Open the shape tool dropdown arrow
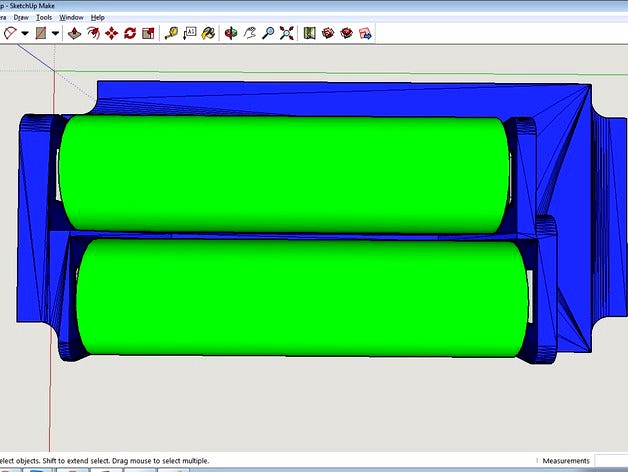 (55, 33)
